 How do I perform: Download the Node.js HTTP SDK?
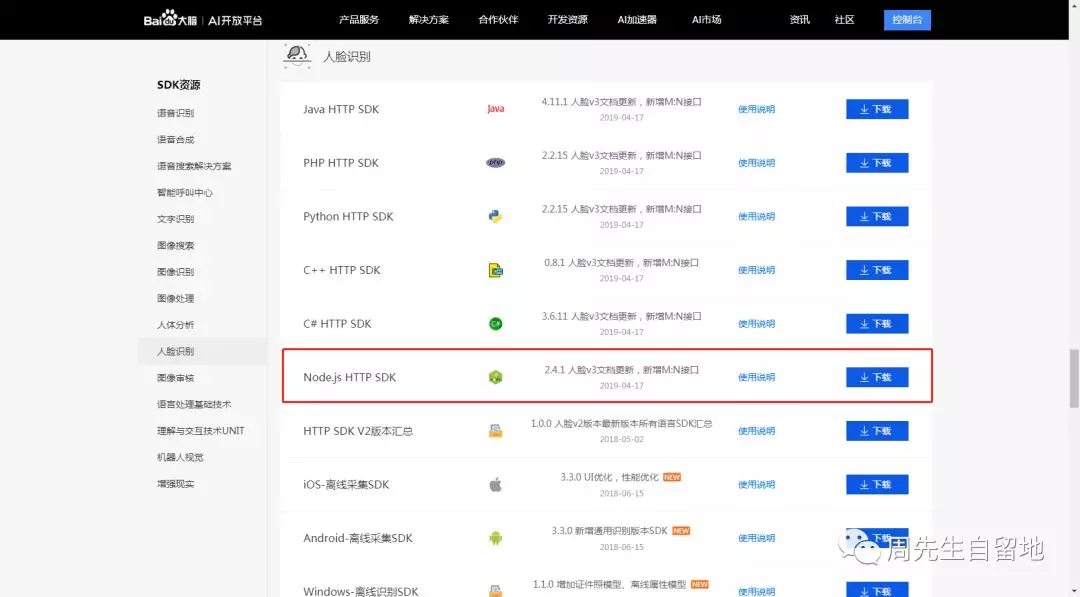pos(877,377)
